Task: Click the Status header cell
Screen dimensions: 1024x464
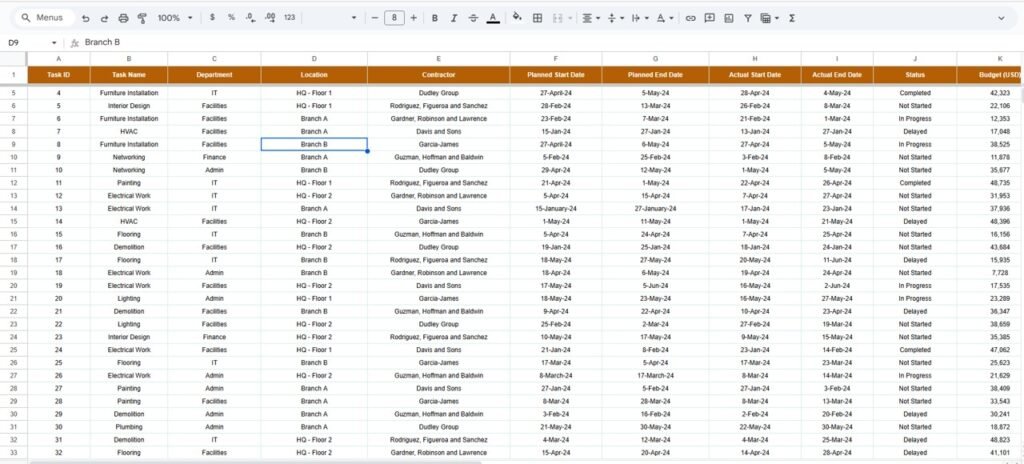Action: tap(915, 75)
